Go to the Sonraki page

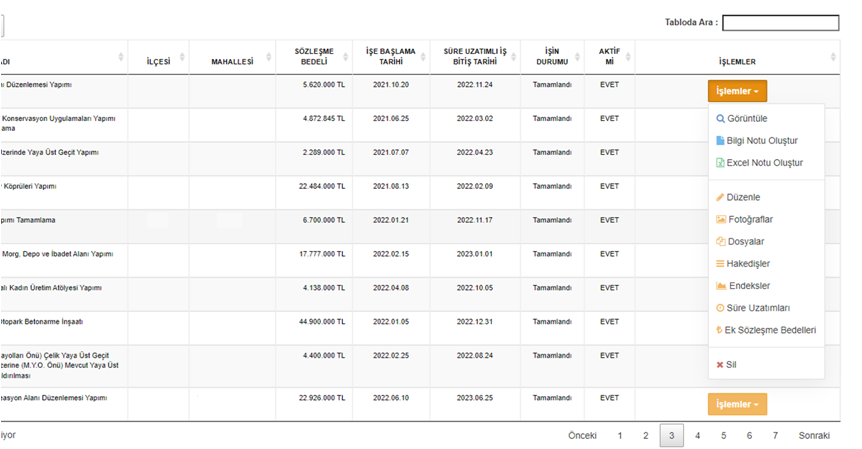814,435
